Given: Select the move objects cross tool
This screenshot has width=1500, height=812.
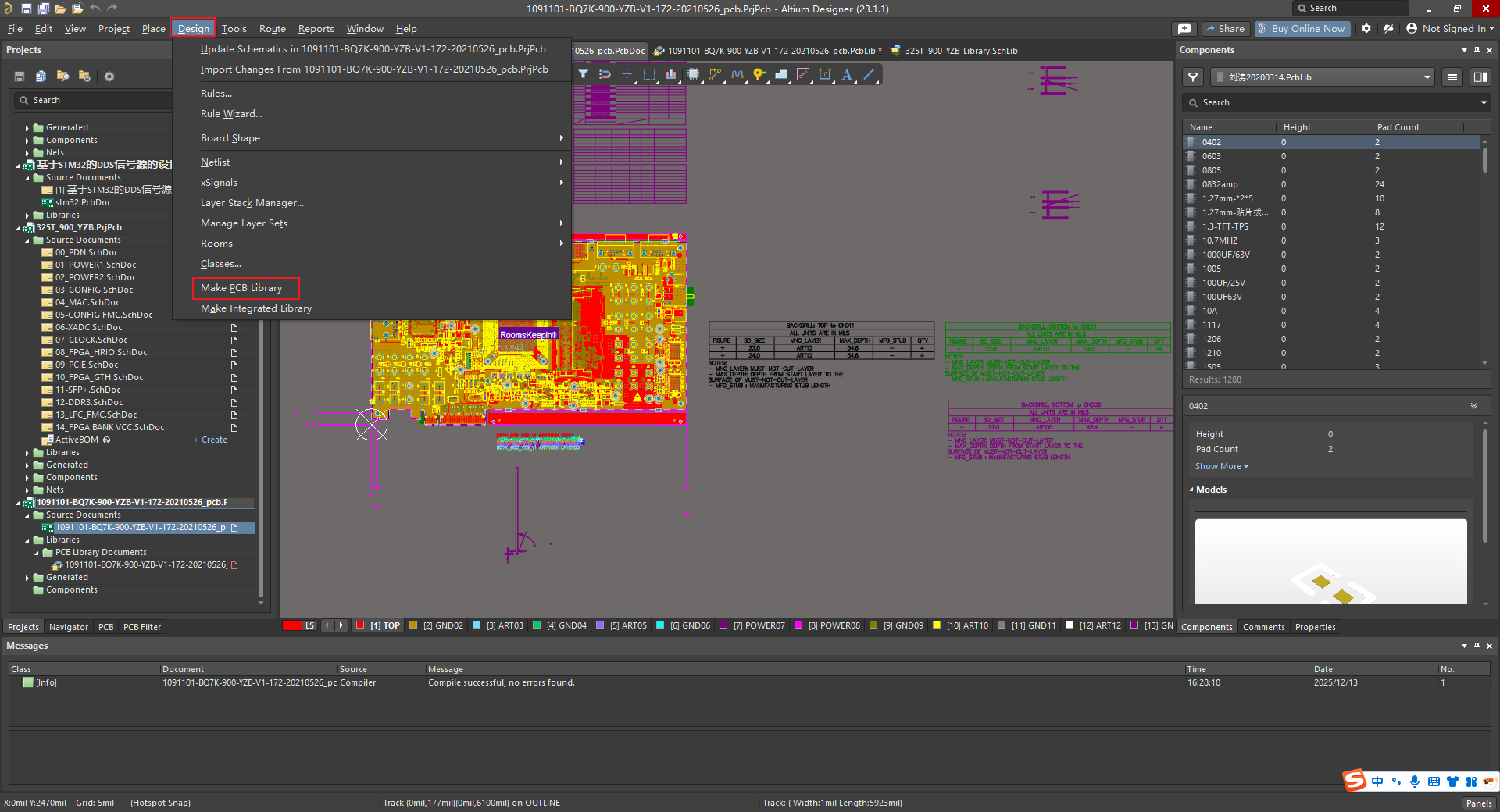Looking at the screenshot, I should [x=627, y=74].
